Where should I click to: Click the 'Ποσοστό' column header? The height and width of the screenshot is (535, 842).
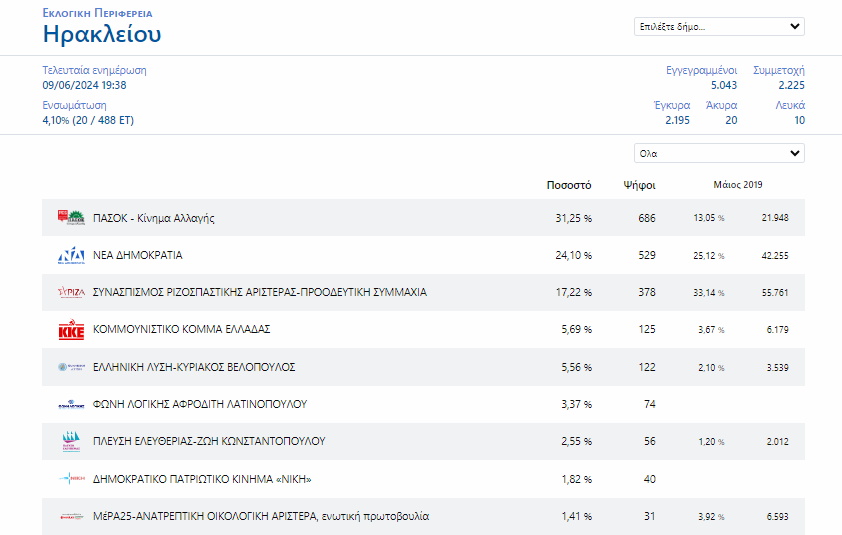point(569,185)
